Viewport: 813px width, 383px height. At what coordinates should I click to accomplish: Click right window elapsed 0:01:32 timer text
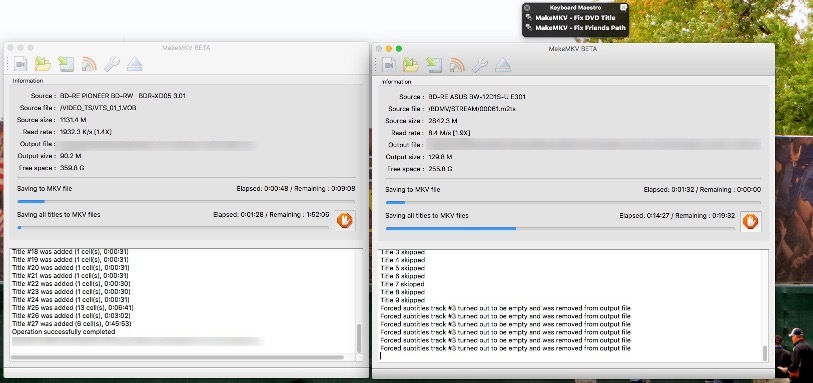click(x=669, y=190)
